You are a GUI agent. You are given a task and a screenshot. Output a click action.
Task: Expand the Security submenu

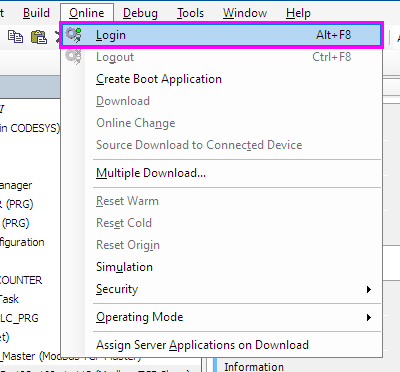pyautogui.click(x=221, y=289)
